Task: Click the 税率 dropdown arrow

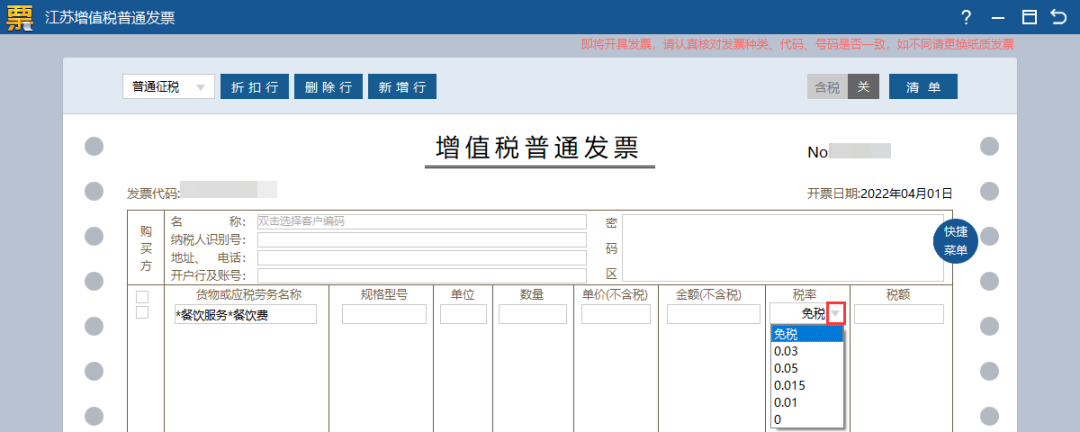Action: [x=836, y=314]
